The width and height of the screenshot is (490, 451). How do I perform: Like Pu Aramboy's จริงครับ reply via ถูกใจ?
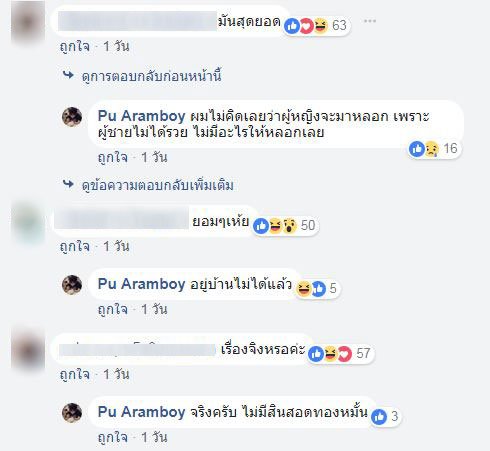pyautogui.click(x=113, y=437)
